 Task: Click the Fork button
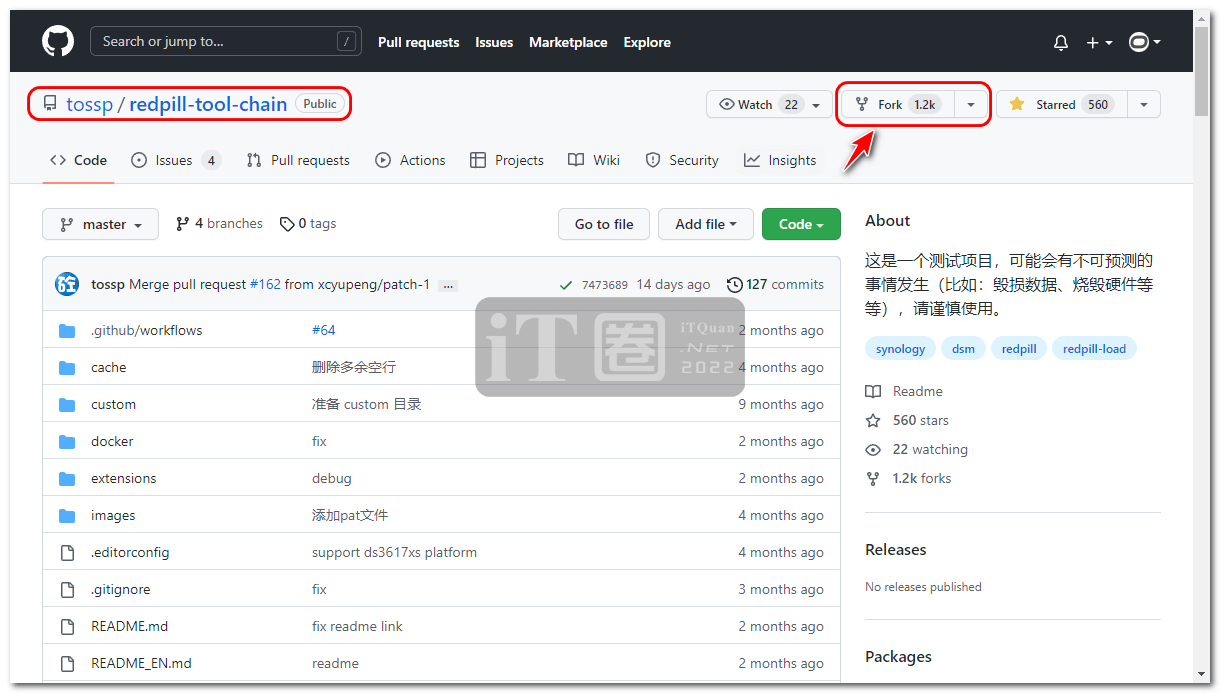click(x=897, y=104)
